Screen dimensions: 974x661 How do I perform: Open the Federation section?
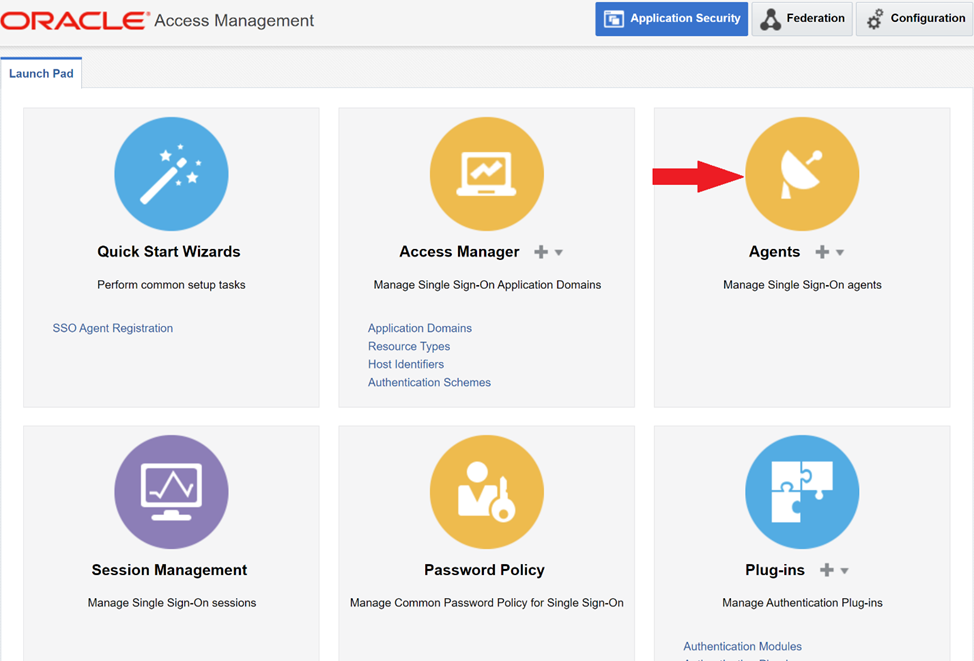802,19
